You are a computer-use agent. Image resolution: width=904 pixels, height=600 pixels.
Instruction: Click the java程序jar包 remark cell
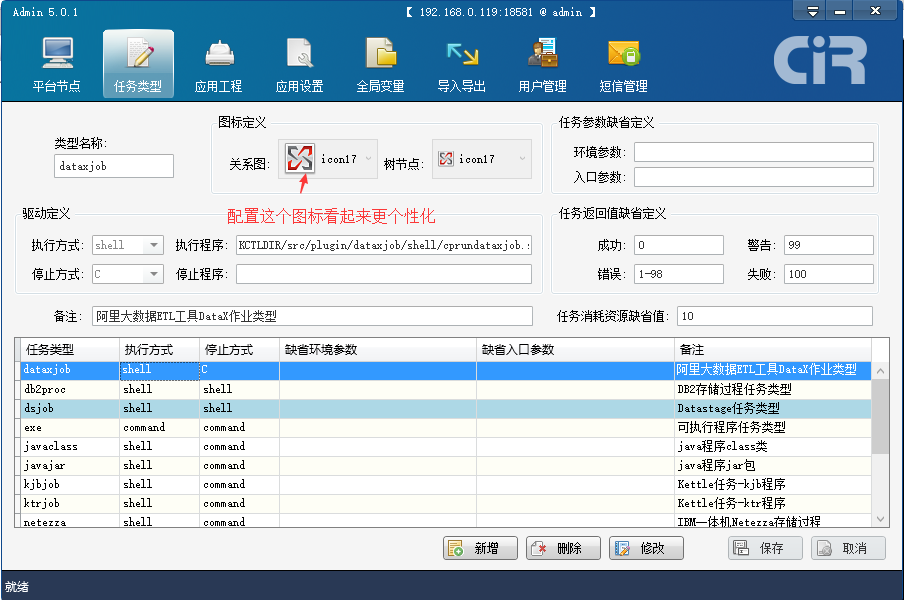(x=773, y=465)
